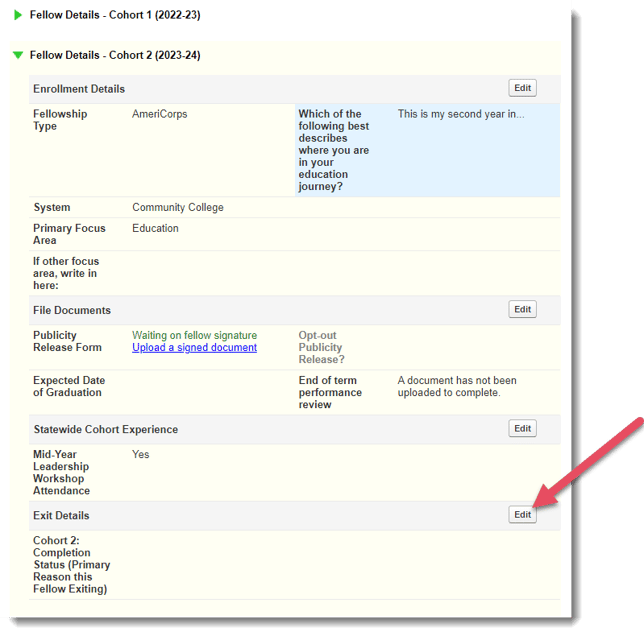Expand the Cohort 1 (2022-23) green triangle

click(x=18, y=15)
